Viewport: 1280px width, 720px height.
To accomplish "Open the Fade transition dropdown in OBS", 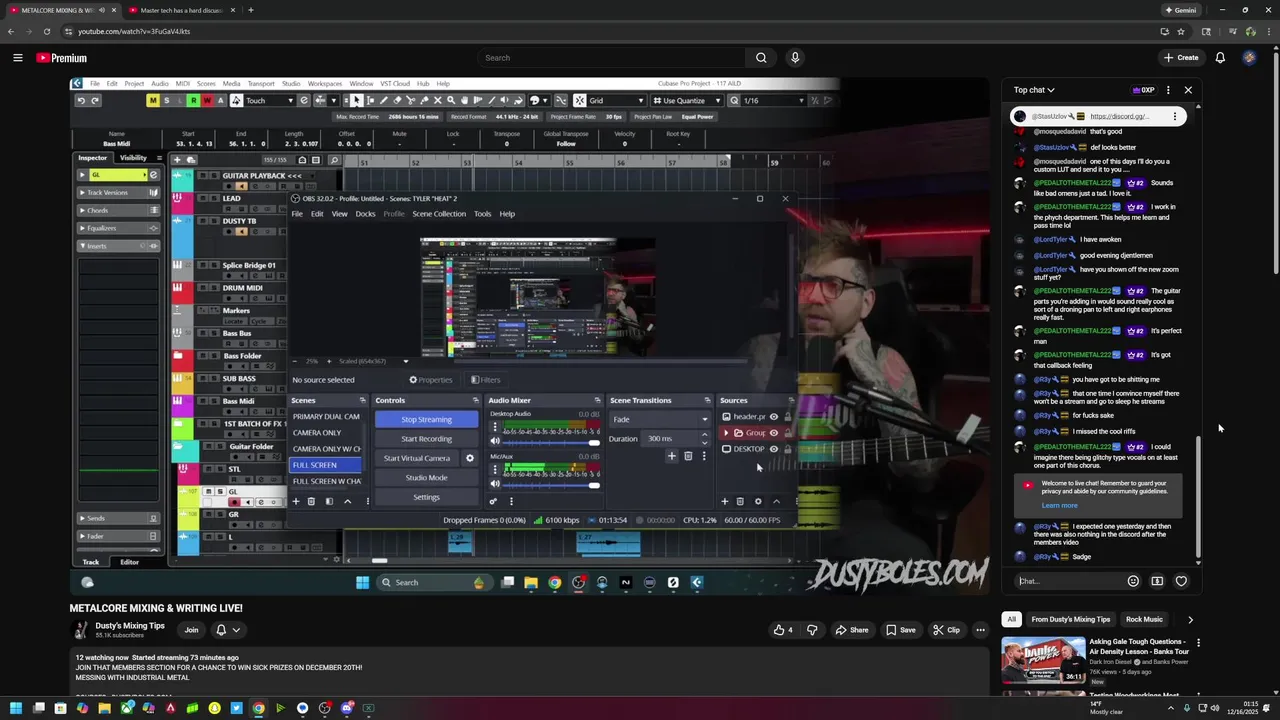I will pyautogui.click(x=658, y=419).
